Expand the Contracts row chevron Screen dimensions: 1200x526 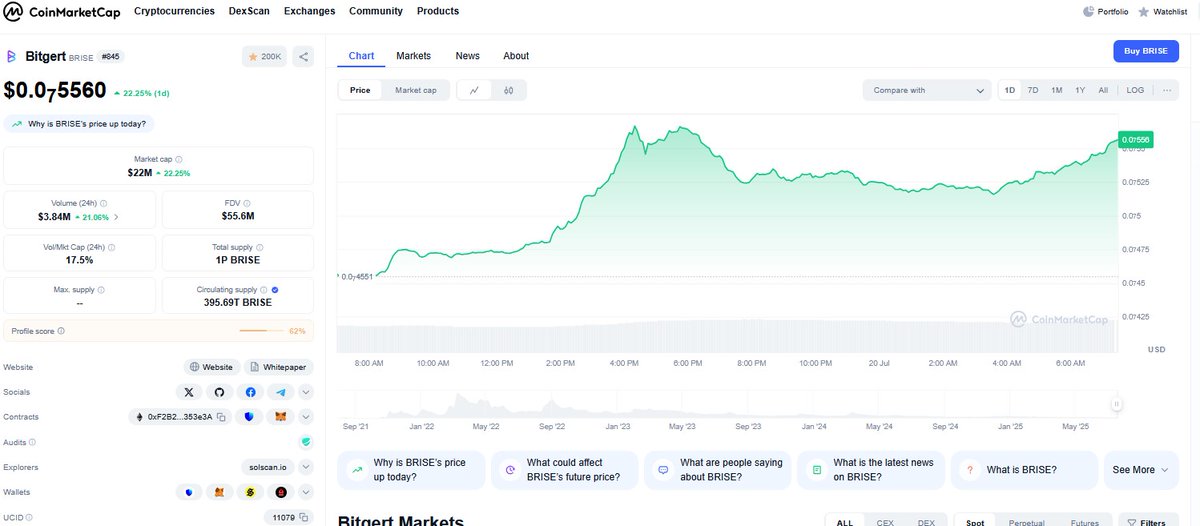[x=306, y=417]
